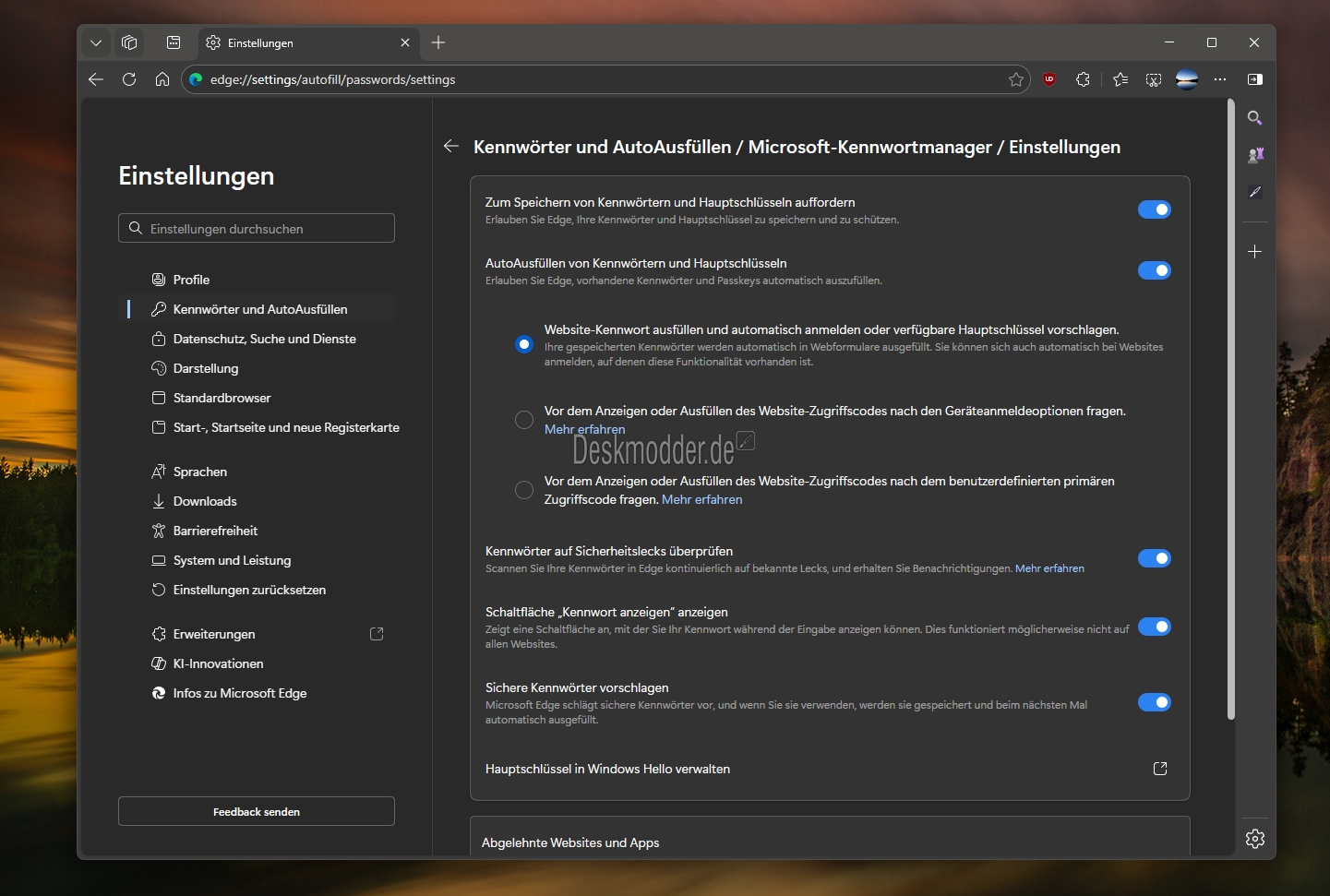Open the tab search dropdown chevron
1330x896 pixels.
(96, 42)
